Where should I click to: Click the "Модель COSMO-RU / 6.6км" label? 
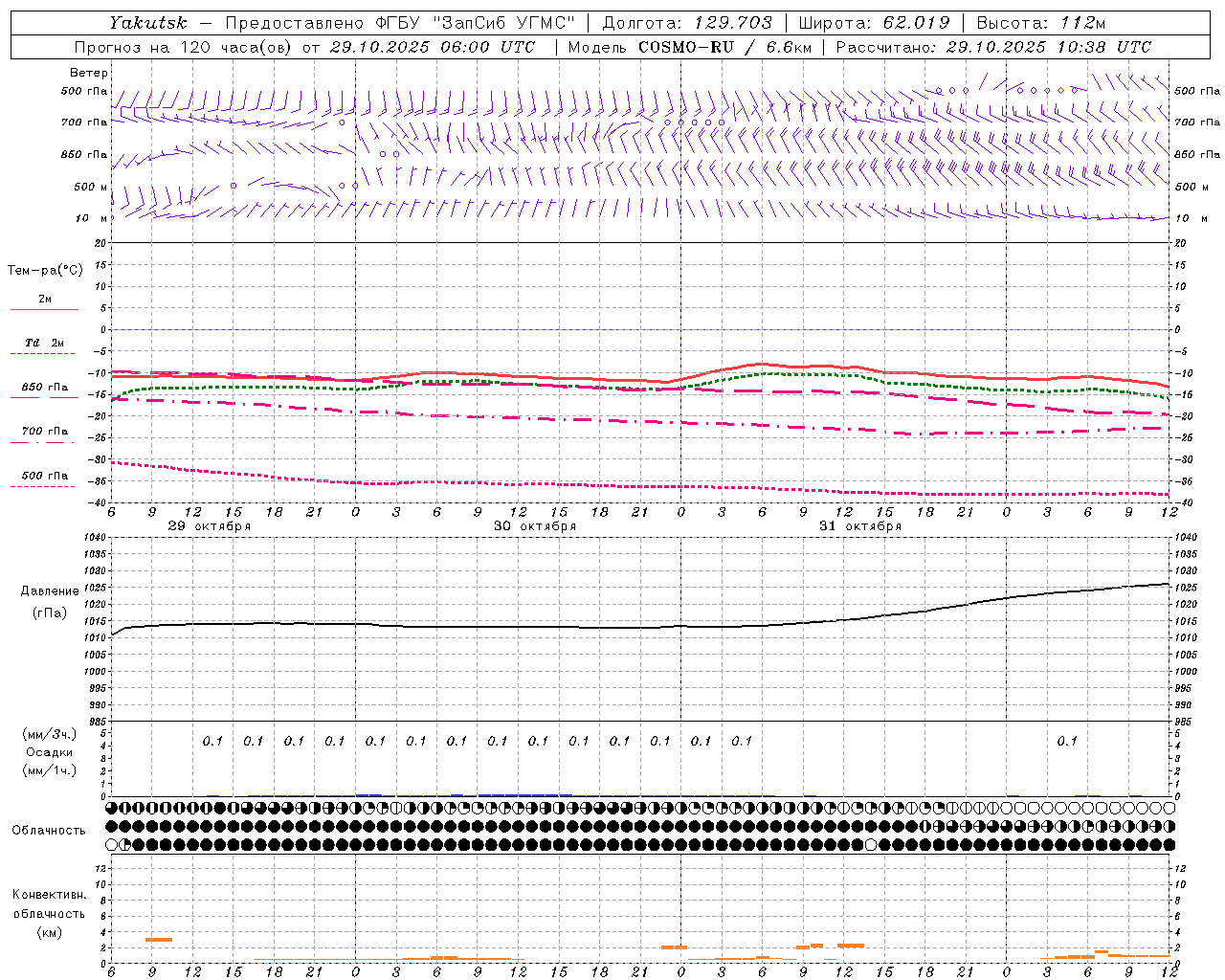tap(689, 47)
